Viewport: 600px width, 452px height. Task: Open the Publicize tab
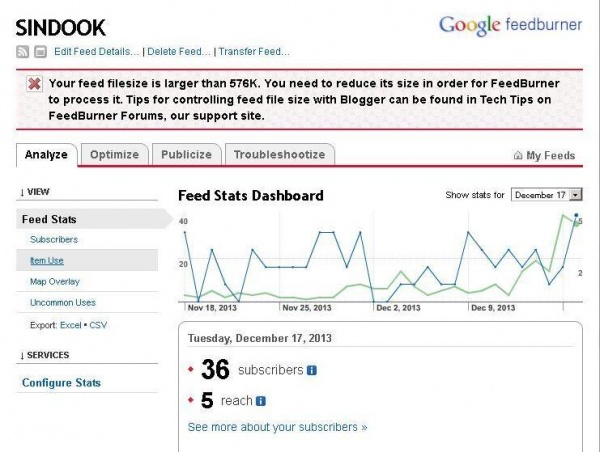tap(187, 154)
